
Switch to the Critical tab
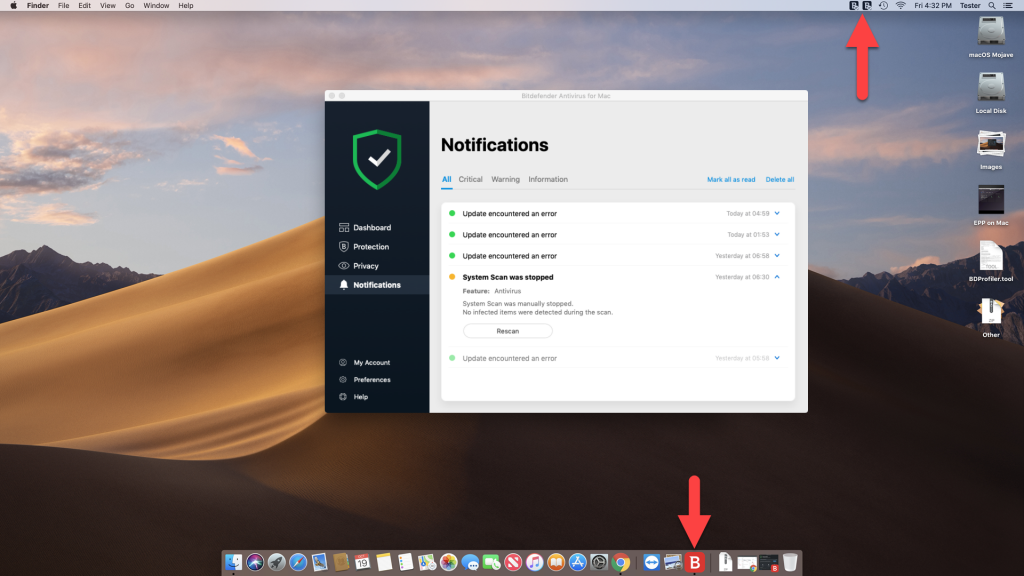point(470,179)
